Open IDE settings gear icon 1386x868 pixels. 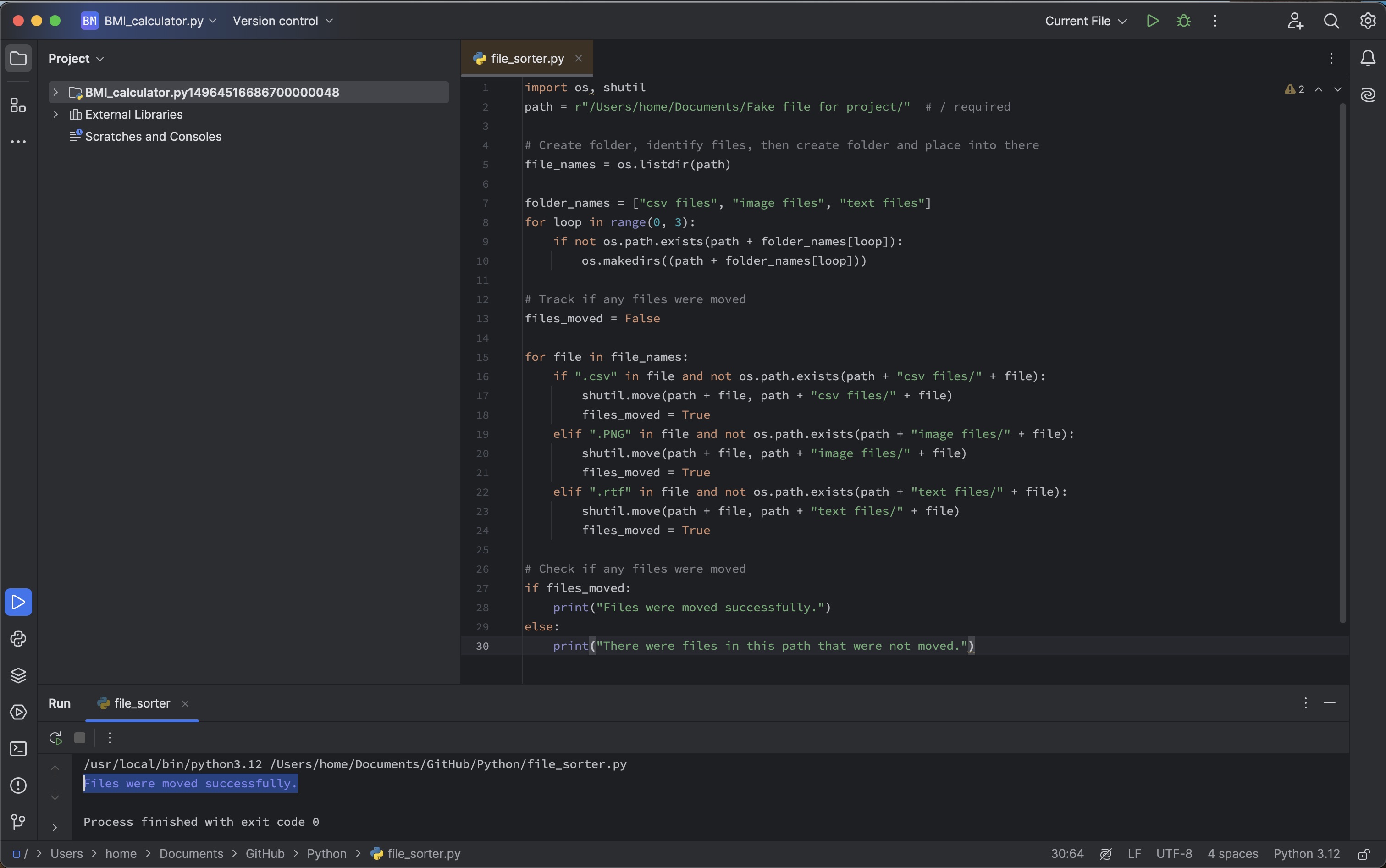point(1368,21)
